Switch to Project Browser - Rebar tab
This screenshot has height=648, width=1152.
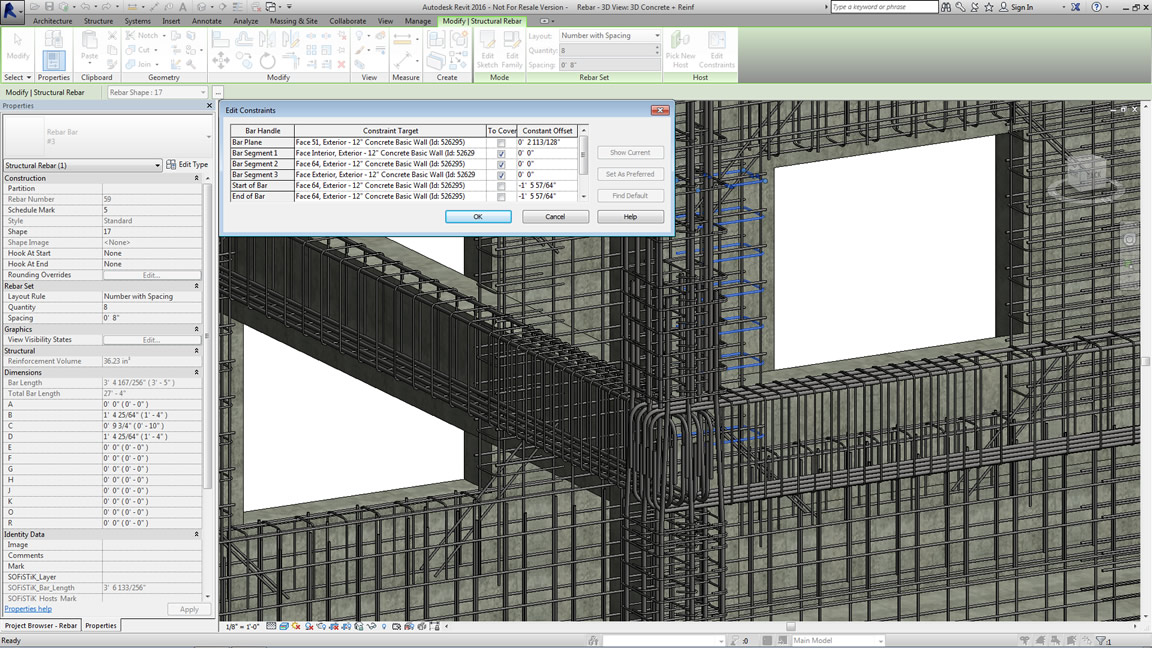(x=41, y=625)
